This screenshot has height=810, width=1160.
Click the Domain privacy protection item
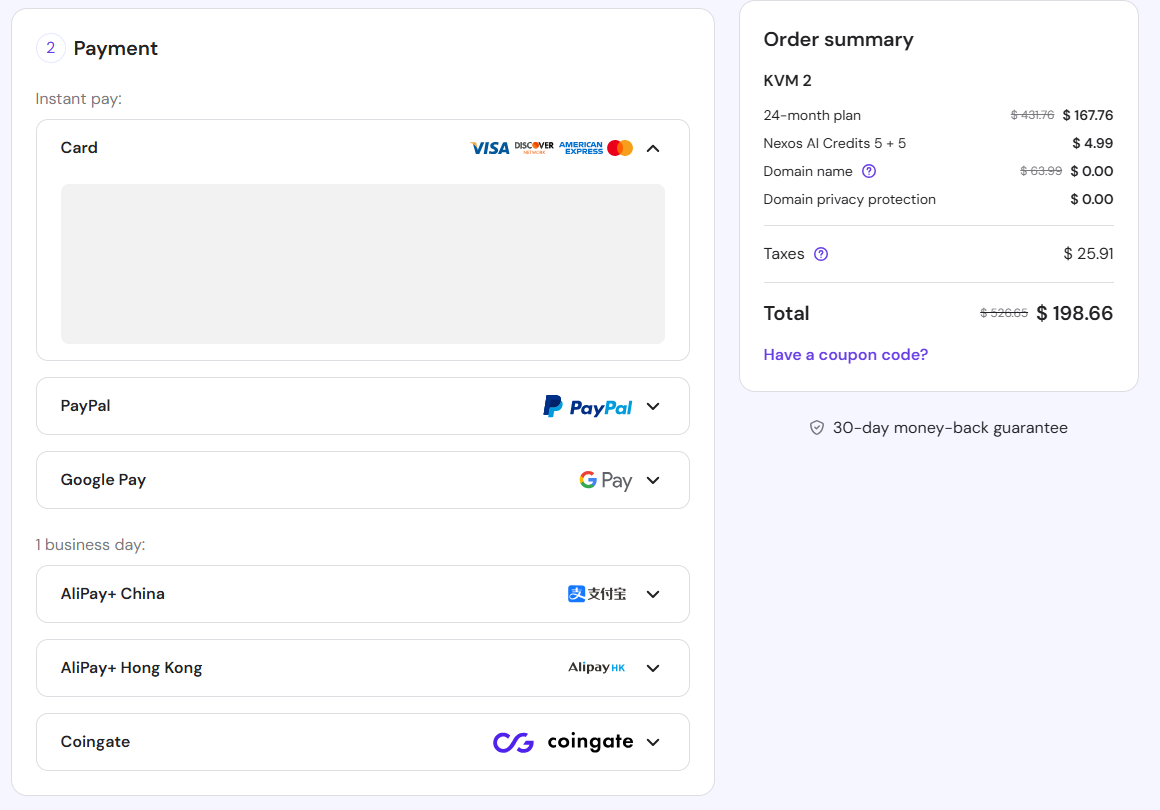[x=849, y=200]
